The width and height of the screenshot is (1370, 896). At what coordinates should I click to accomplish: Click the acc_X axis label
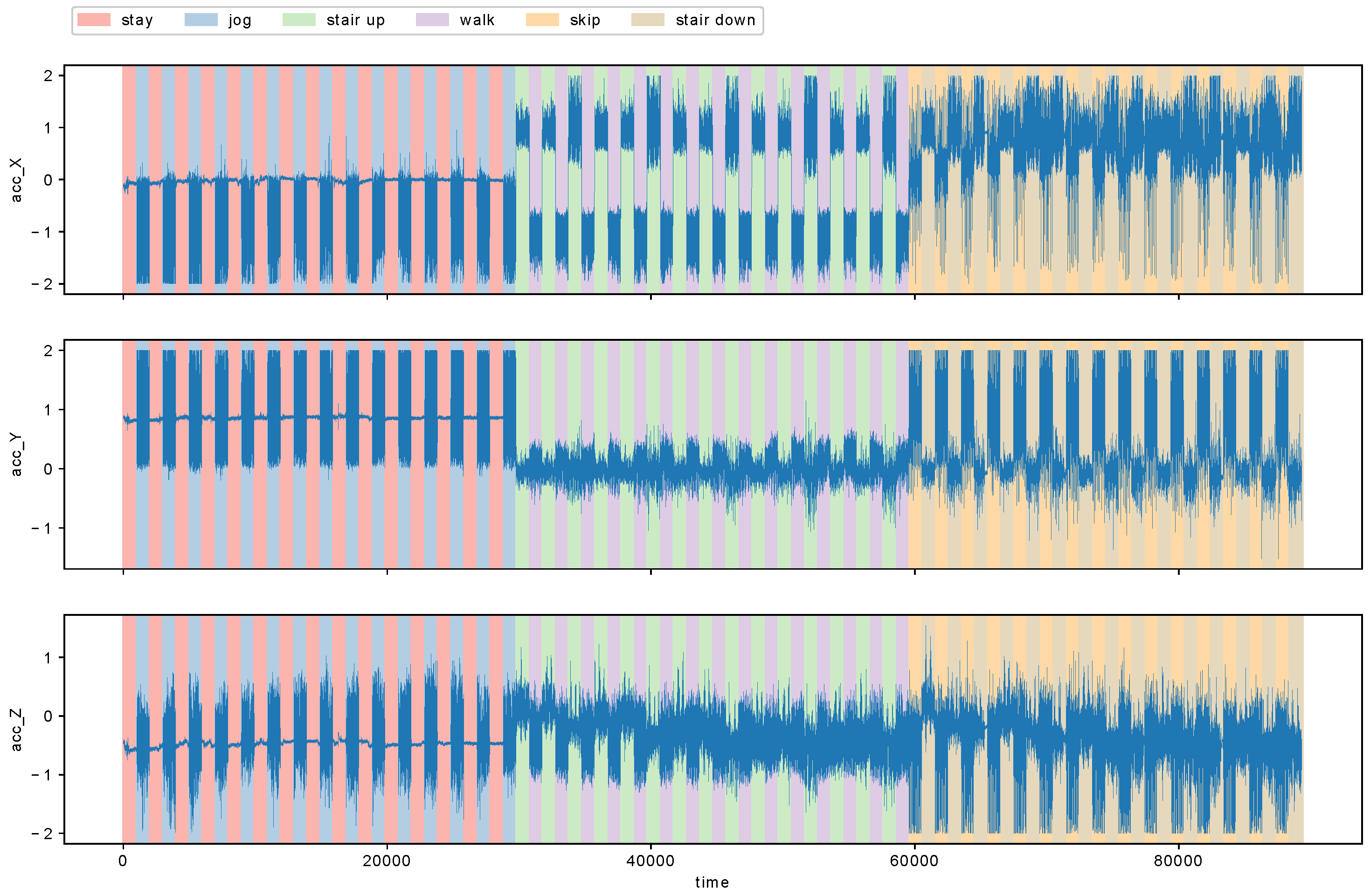17,179
